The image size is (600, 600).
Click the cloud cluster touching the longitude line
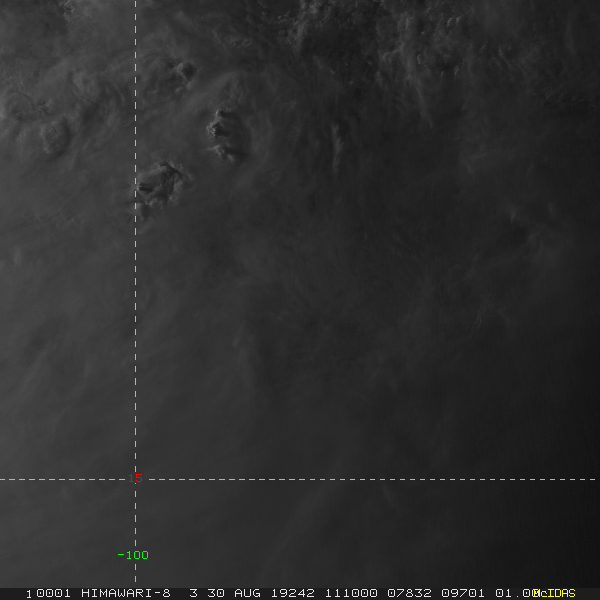[161, 186]
